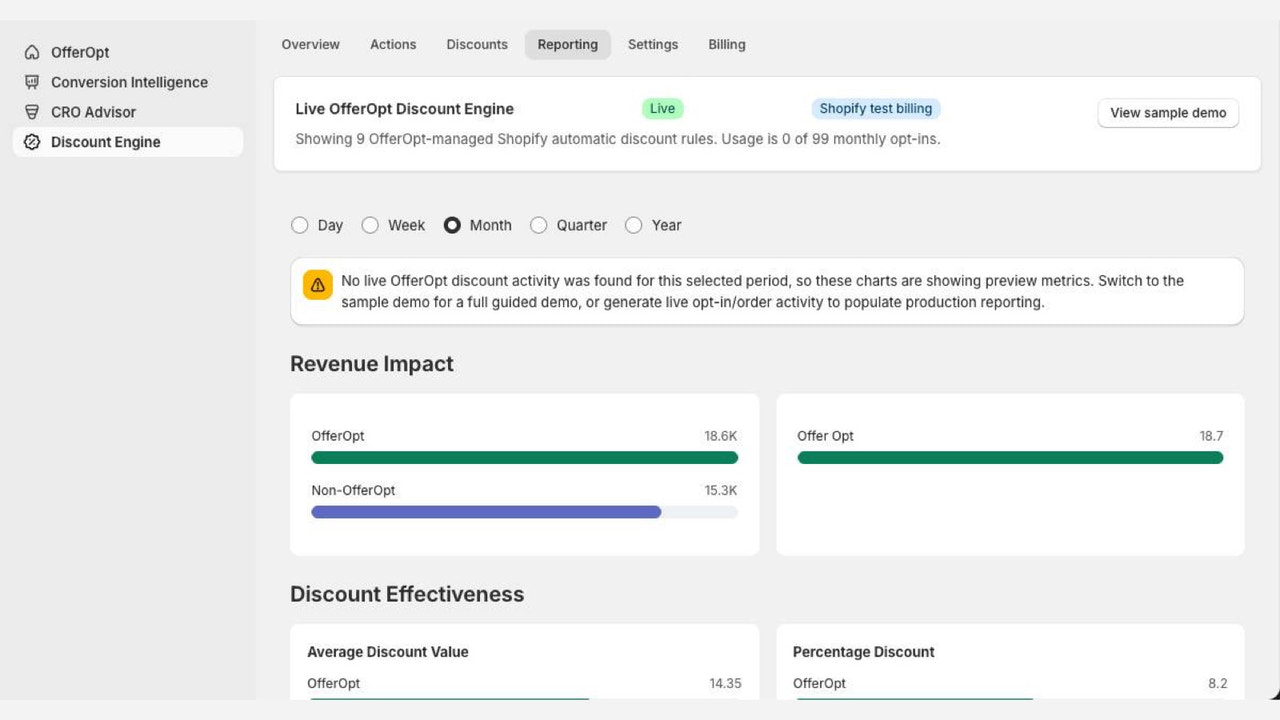Click the 14.35 average discount value
Screen dimensions: 1280x720
tap(725, 683)
